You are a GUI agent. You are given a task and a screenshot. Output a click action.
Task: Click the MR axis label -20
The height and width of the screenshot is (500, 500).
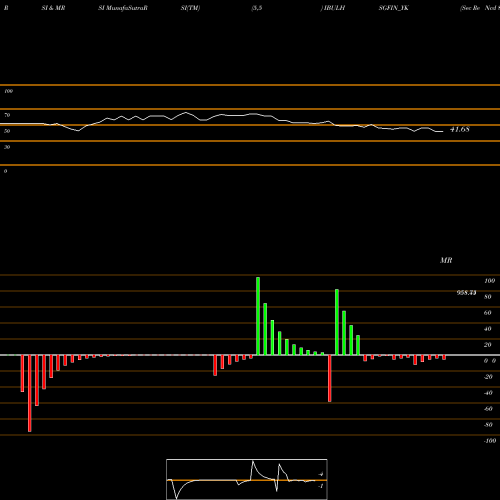tap(488, 377)
